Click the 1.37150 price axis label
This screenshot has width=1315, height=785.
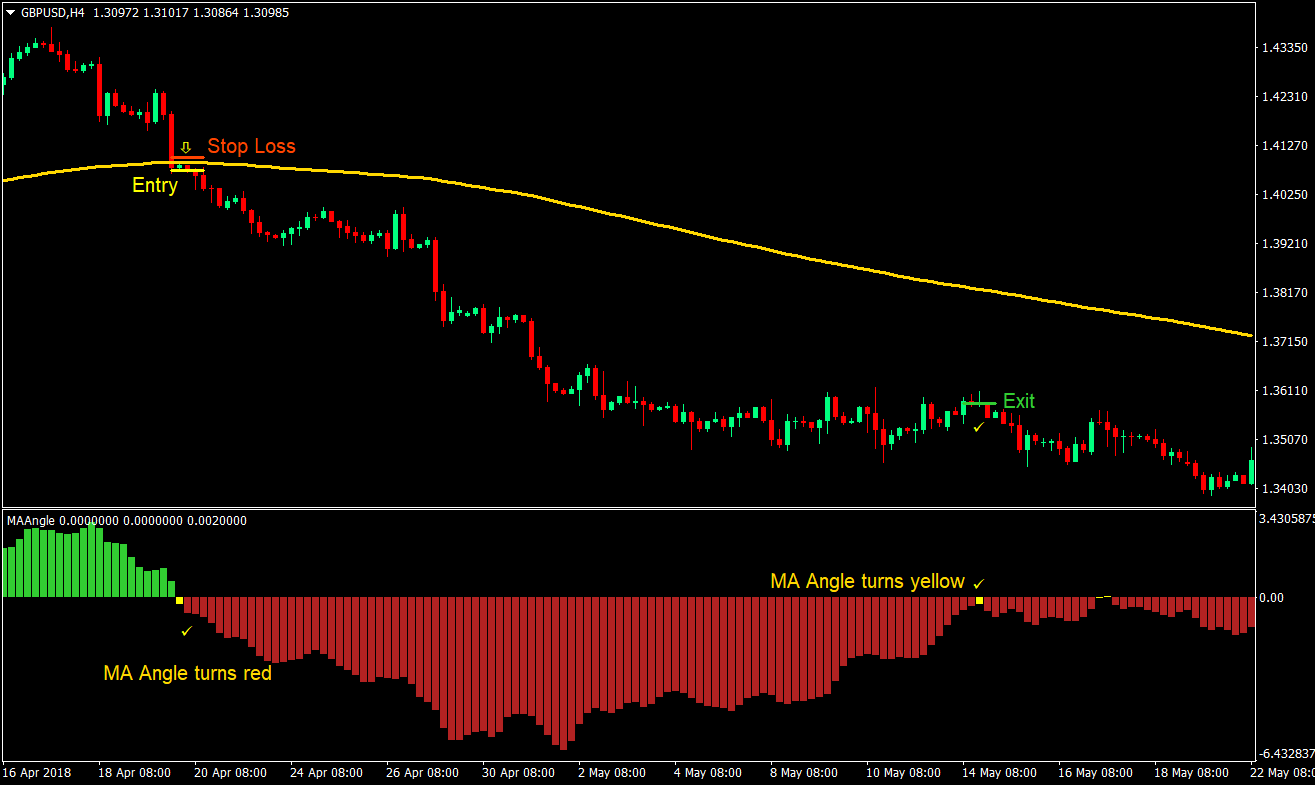click(x=1284, y=342)
